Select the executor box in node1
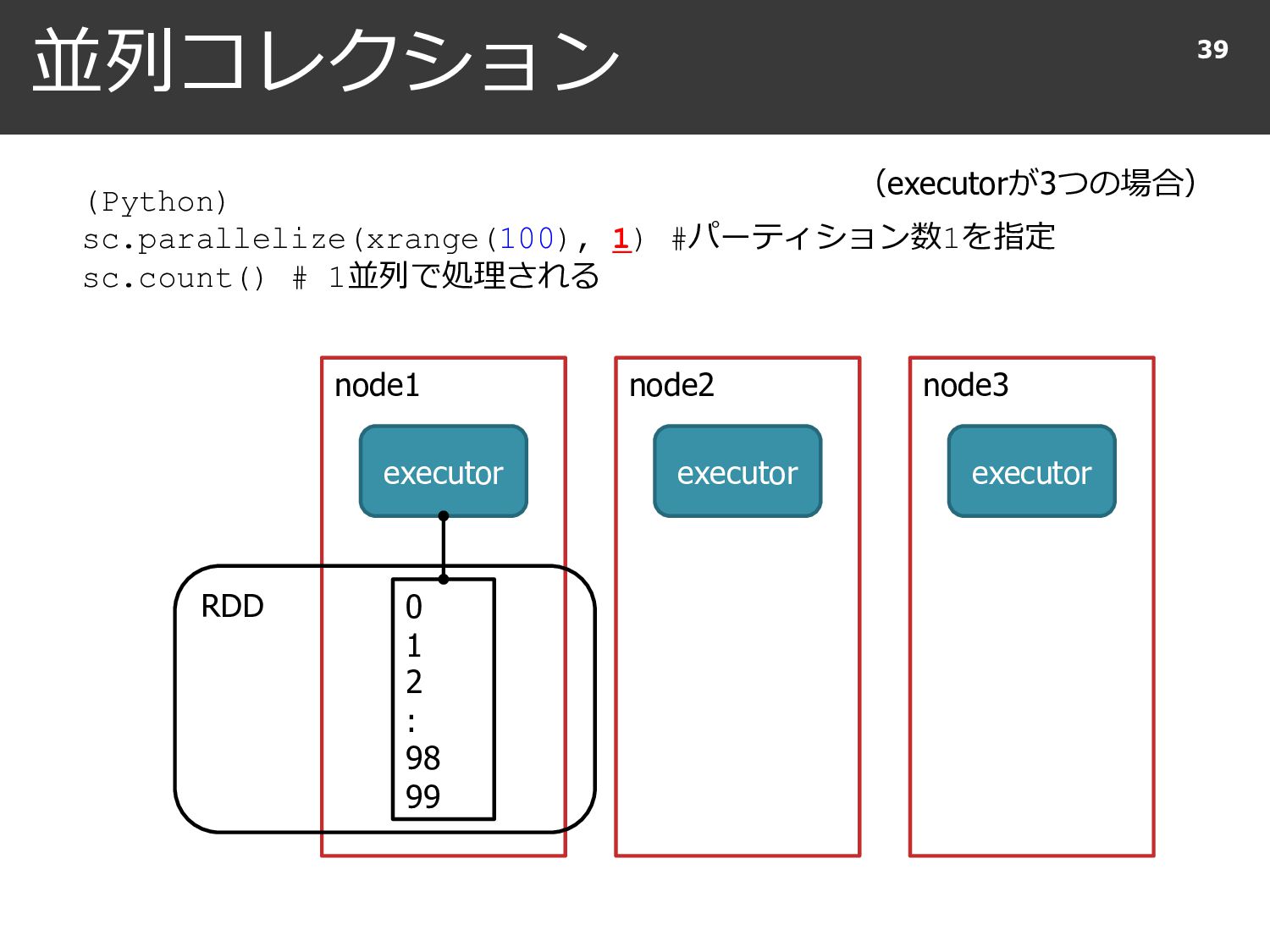The height and width of the screenshot is (952, 1270). click(444, 471)
